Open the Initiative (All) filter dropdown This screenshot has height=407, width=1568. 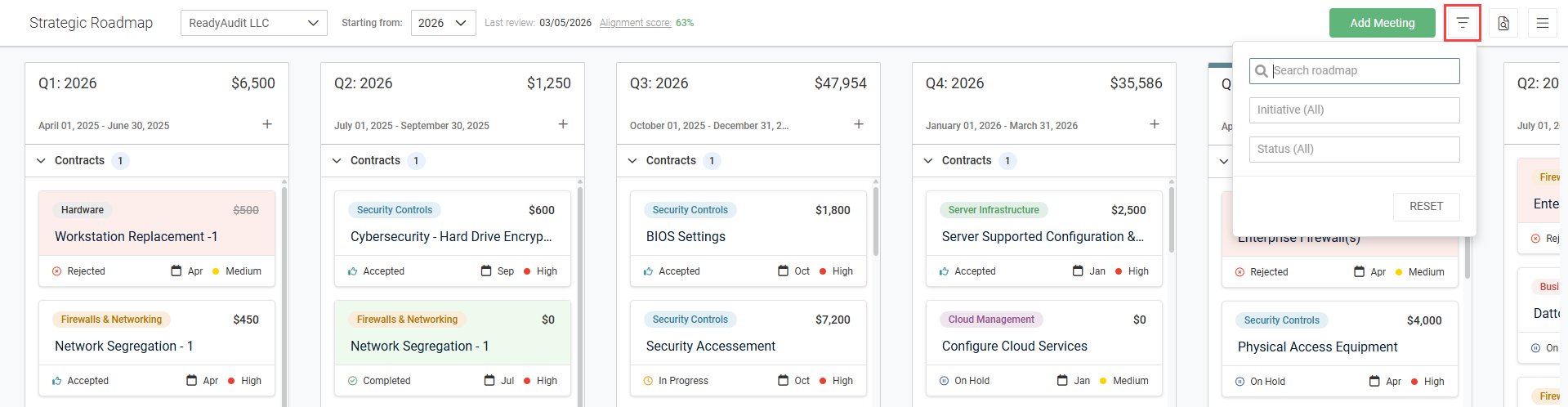click(1354, 110)
